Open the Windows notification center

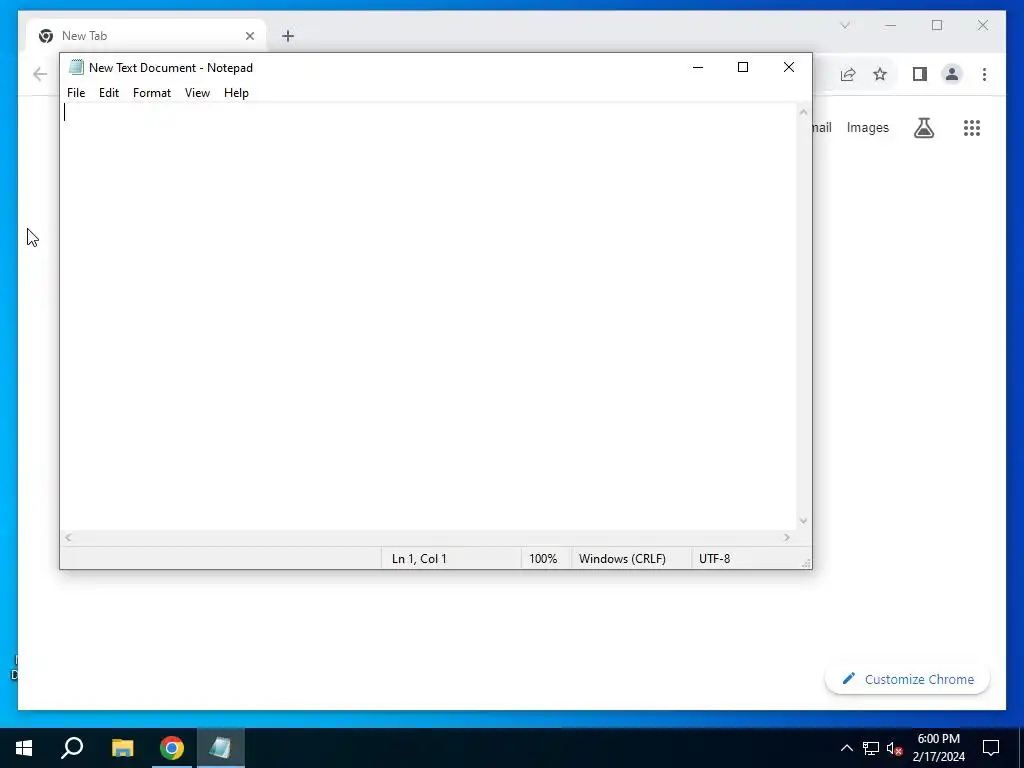point(991,748)
